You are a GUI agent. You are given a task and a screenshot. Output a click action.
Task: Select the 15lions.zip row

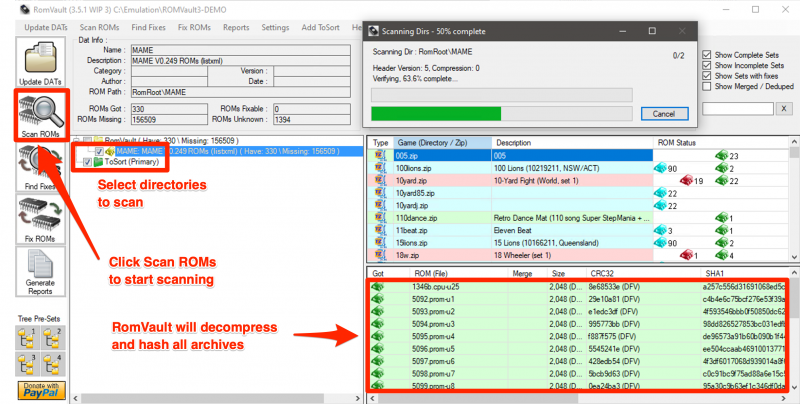click(578, 243)
